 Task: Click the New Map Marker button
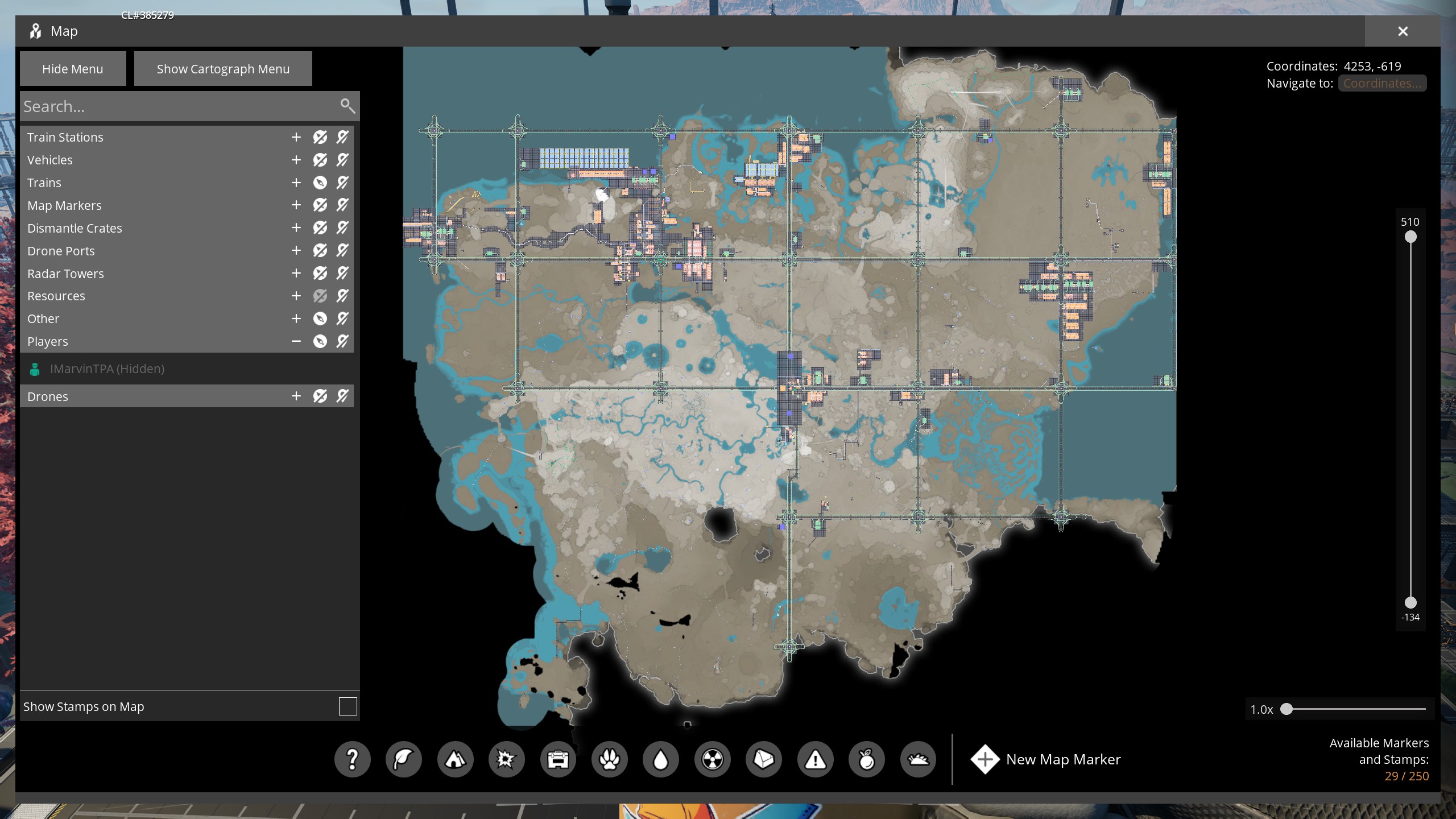click(x=1046, y=759)
